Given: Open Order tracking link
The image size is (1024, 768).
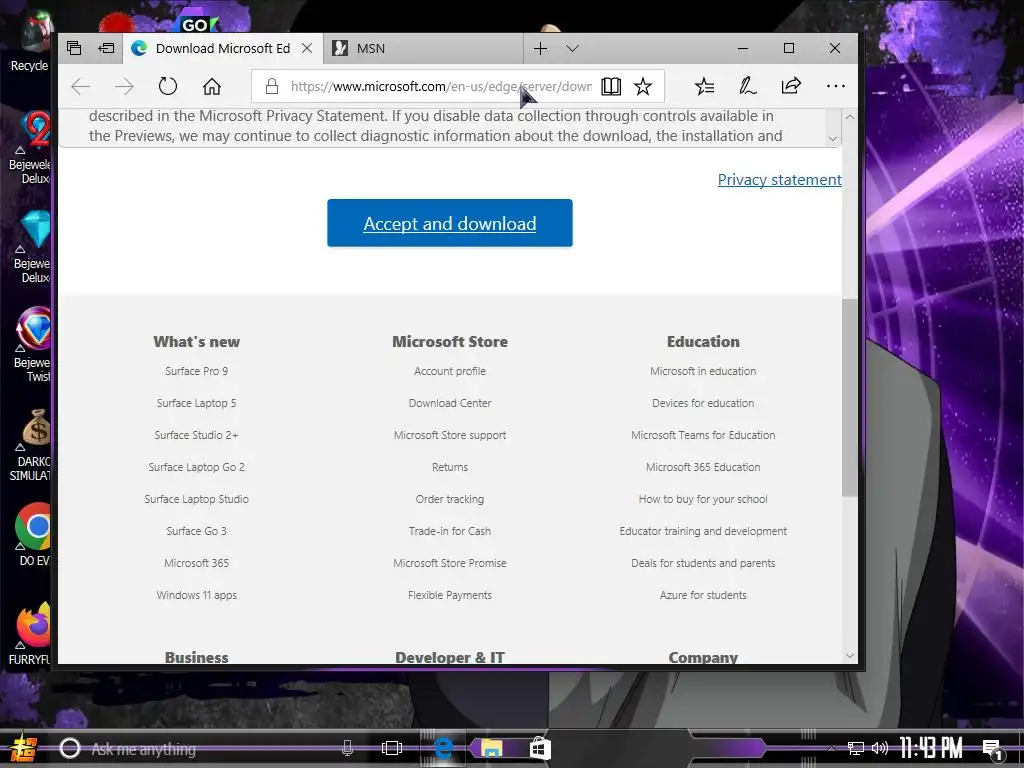Looking at the screenshot, I should click(450, 499).
